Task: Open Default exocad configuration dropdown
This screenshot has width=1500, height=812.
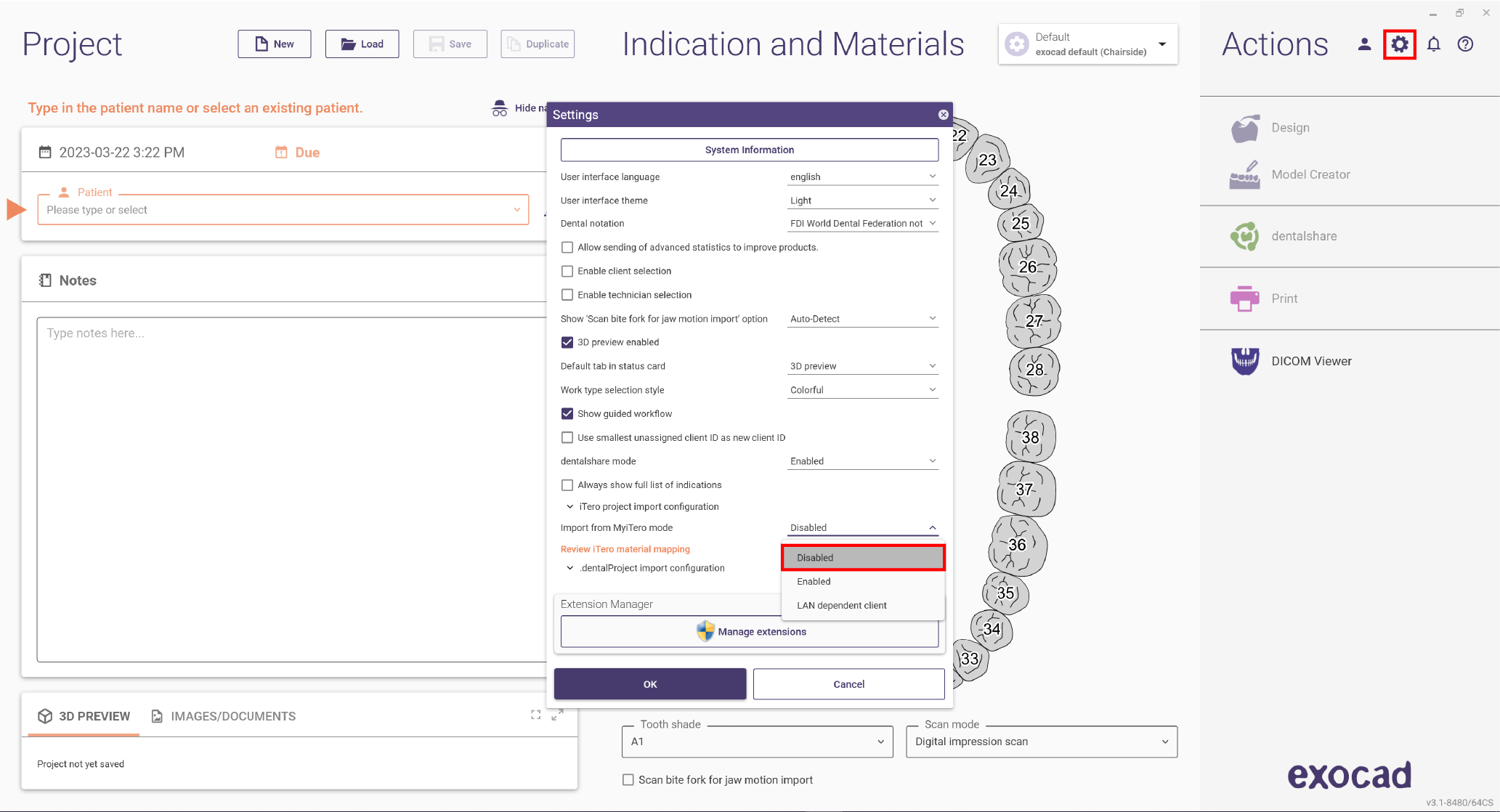Action: click(1088, 44)
